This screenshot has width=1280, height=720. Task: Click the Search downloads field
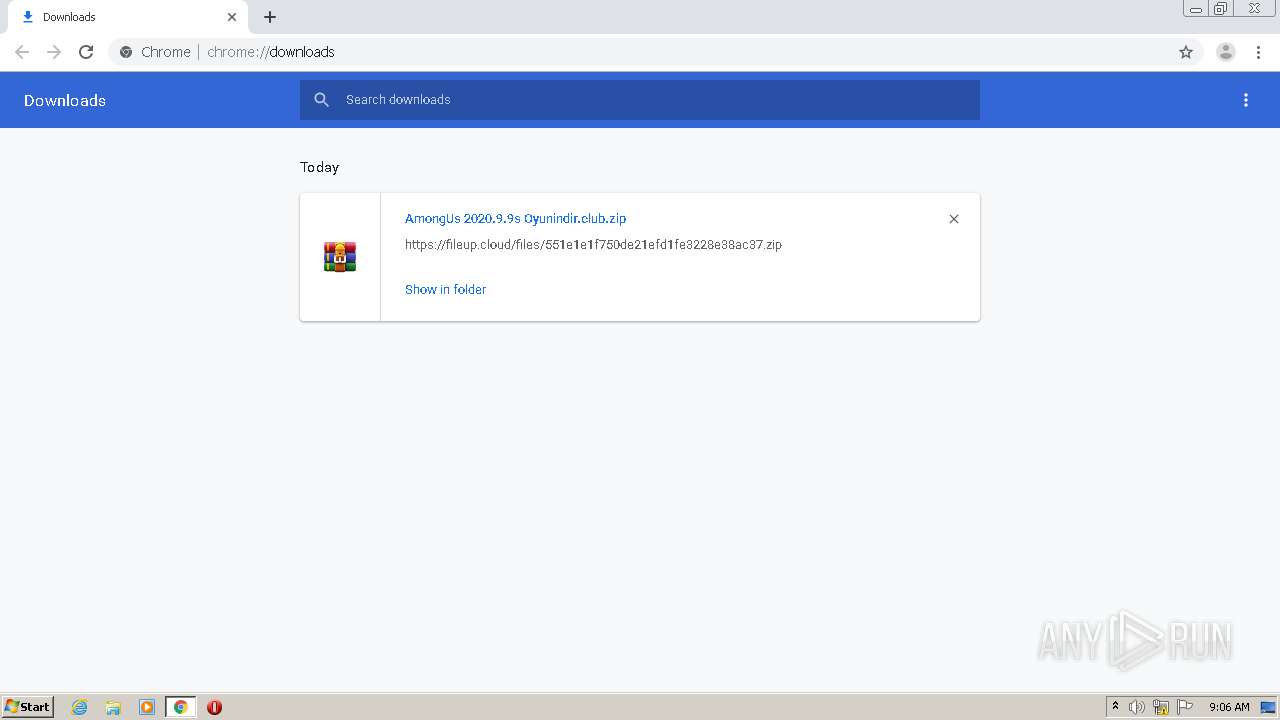[640, 100]
